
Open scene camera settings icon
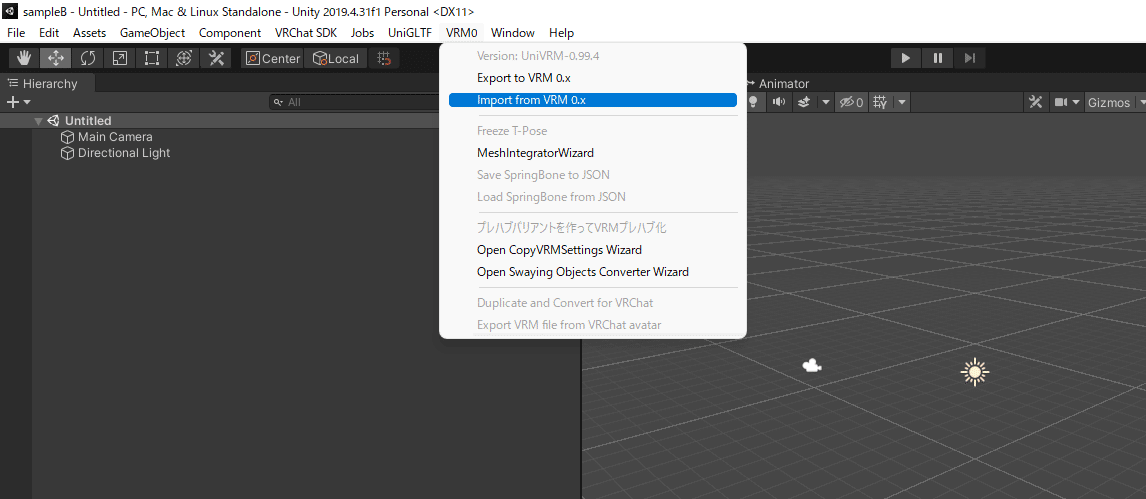pyautogui.click(x=1060, y=102)
